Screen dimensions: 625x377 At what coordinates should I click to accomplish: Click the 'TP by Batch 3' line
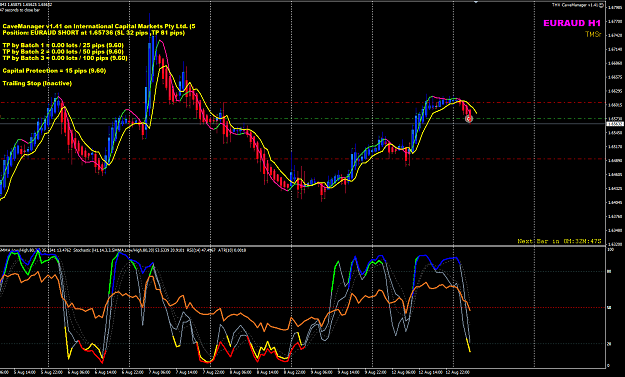65,58
